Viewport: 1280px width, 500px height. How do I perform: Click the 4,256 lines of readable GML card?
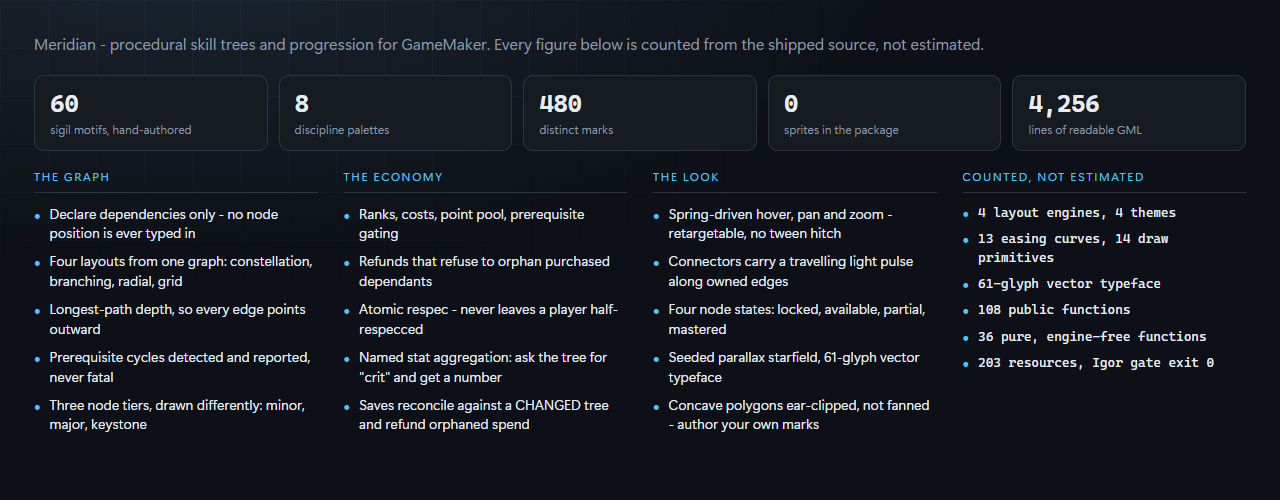(x=1129, y=113)
